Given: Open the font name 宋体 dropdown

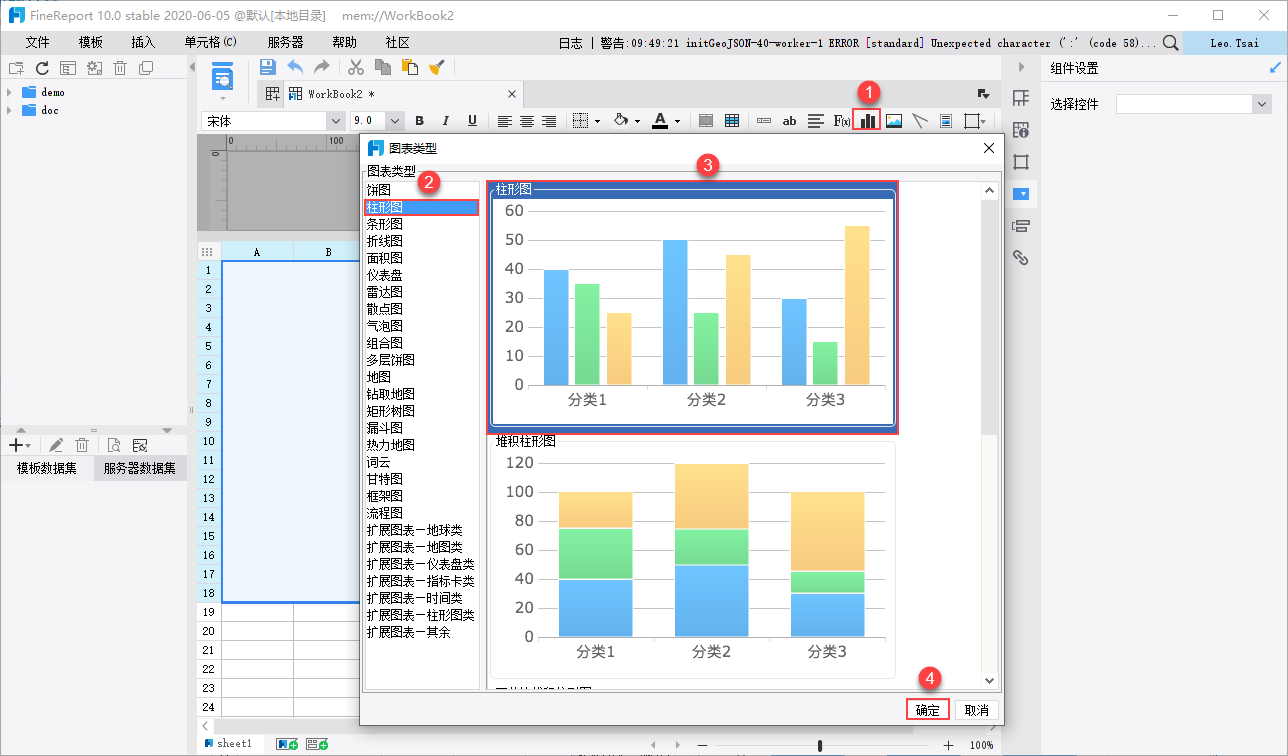Looking at the screenshot, I should [x=335, y=121].
